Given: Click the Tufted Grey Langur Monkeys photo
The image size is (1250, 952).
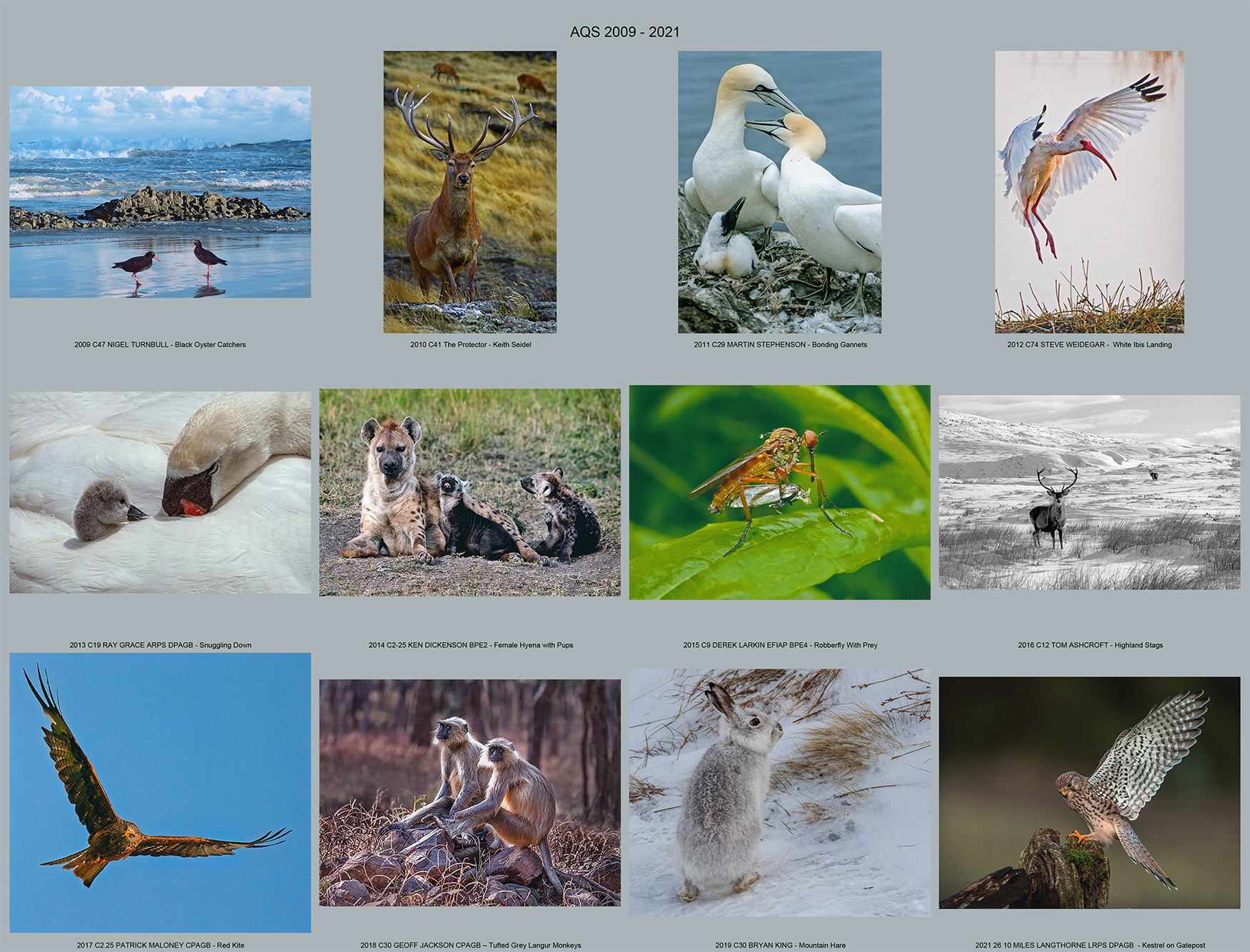Looking at the screenshot, I should click(470, 792).
